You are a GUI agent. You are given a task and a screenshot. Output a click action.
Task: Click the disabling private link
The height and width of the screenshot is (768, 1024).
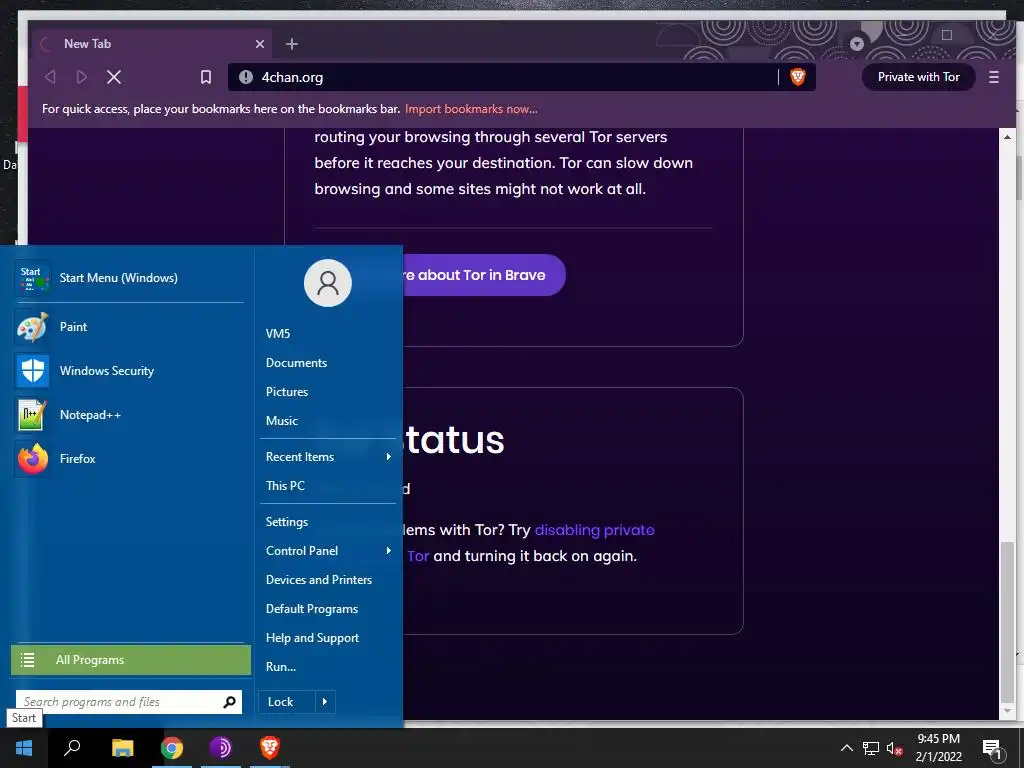594,530
